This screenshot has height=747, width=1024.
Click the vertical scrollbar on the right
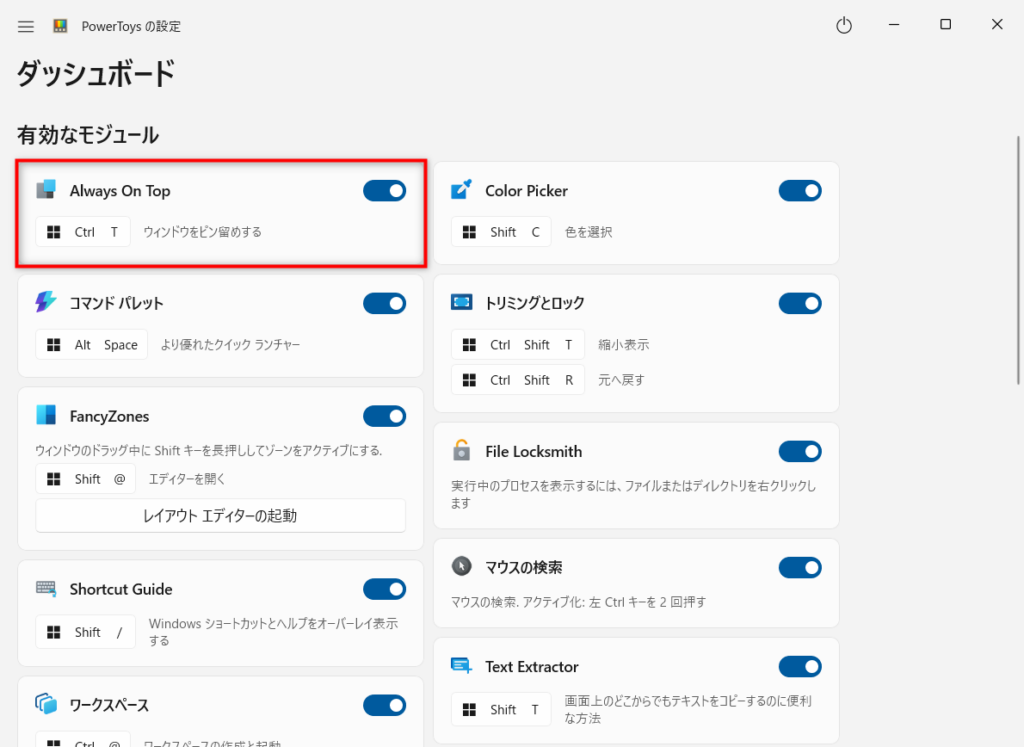pyautogui.click(x=1017, y=260)
